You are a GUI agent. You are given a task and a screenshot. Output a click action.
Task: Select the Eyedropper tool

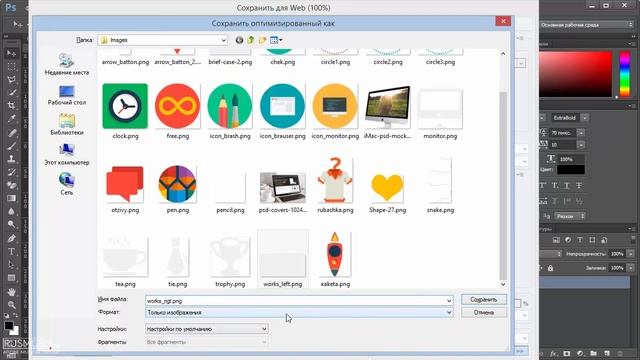[x=11, y=119]
